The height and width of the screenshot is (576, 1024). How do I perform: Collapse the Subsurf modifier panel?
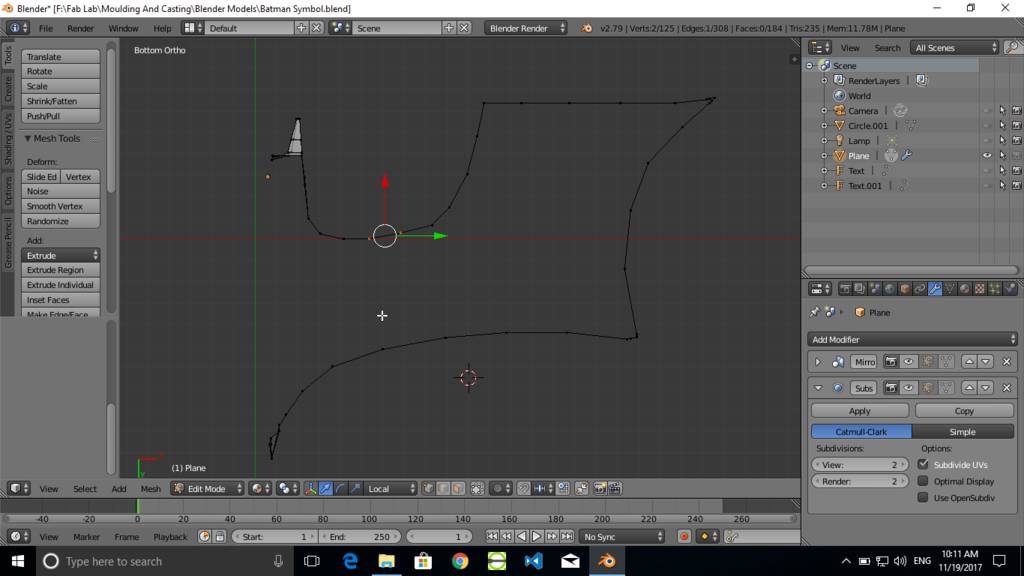point(818,388)
